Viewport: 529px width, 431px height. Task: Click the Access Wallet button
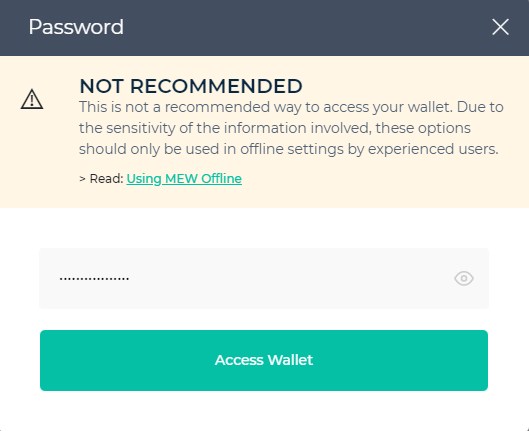pos(264,360)
